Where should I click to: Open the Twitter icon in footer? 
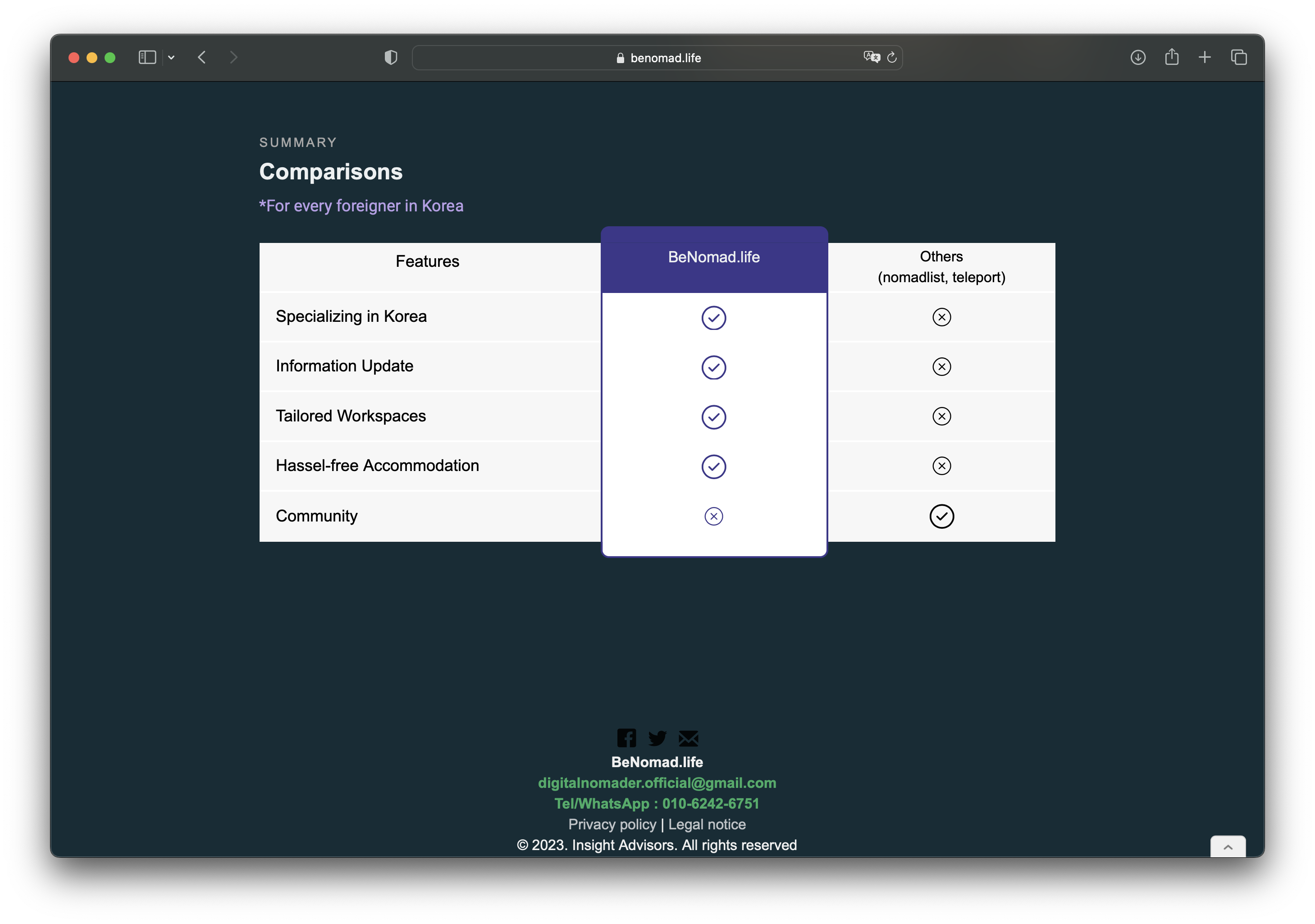(657, 738)
